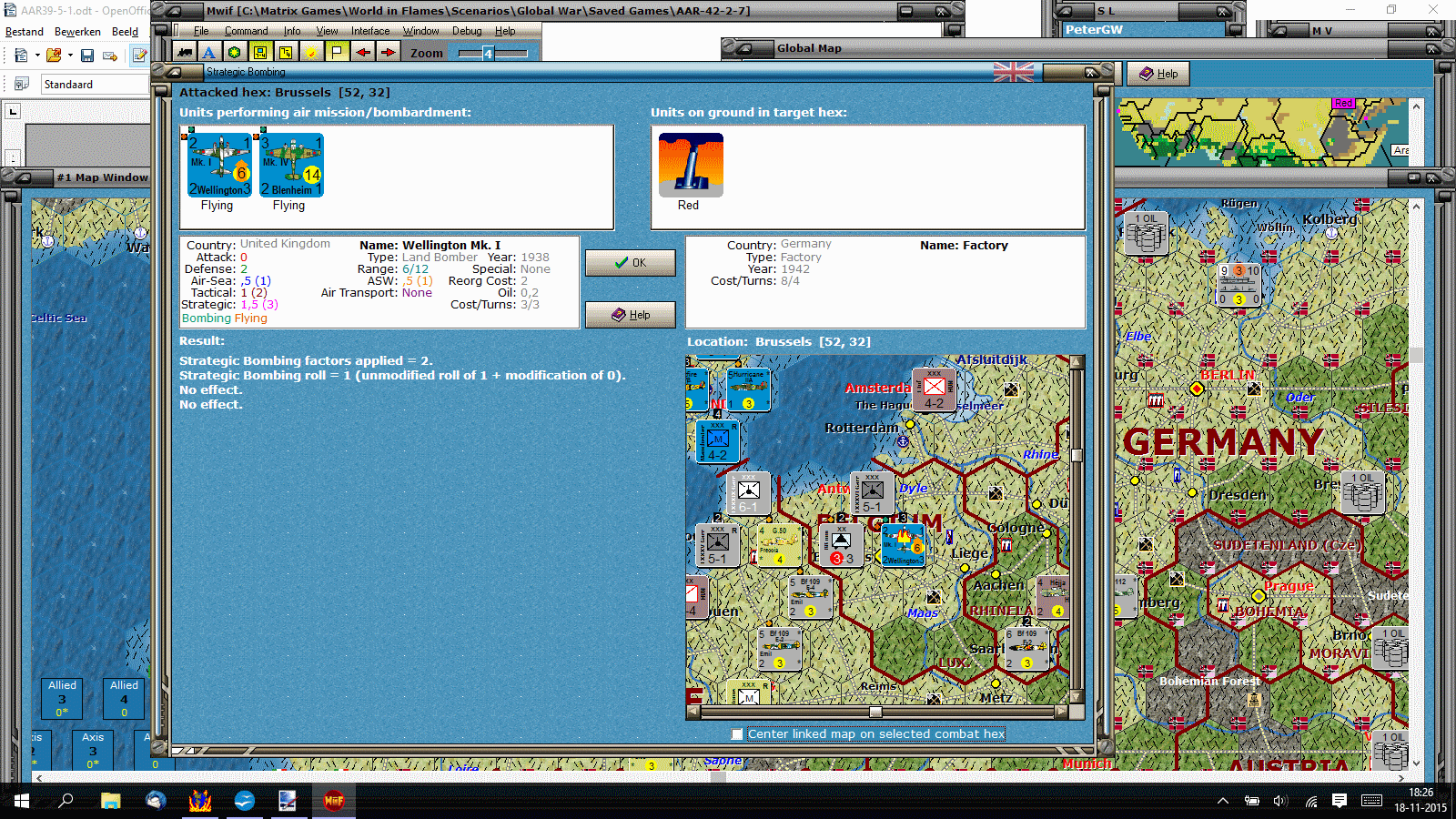Click the red left arrow toolbar icon
Image resolution: width=1456 pixels, height=819 pixels.
[x=362, y=52]
